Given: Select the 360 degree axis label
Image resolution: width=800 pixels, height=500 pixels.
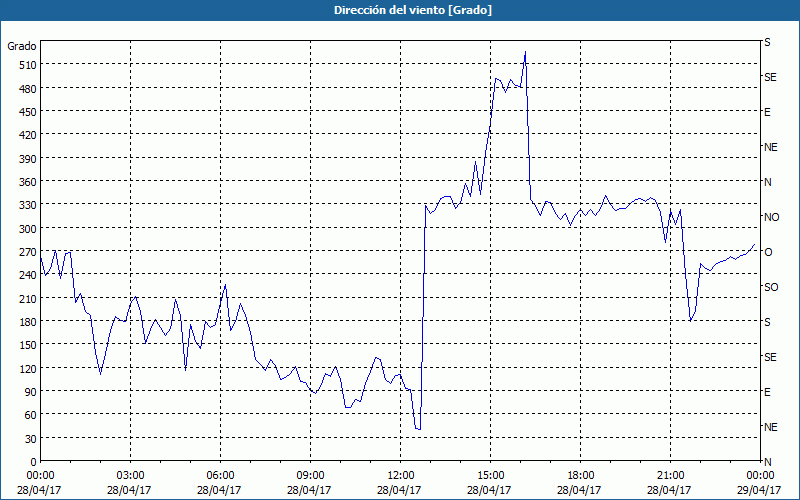Looking at the screenshot, I should coord(28,182).
